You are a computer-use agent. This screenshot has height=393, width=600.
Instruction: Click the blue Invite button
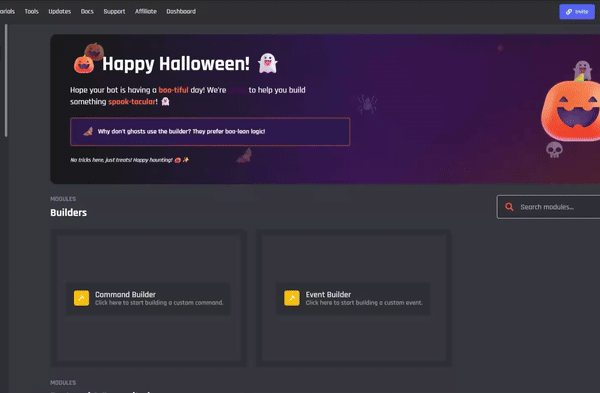[577, 11]
